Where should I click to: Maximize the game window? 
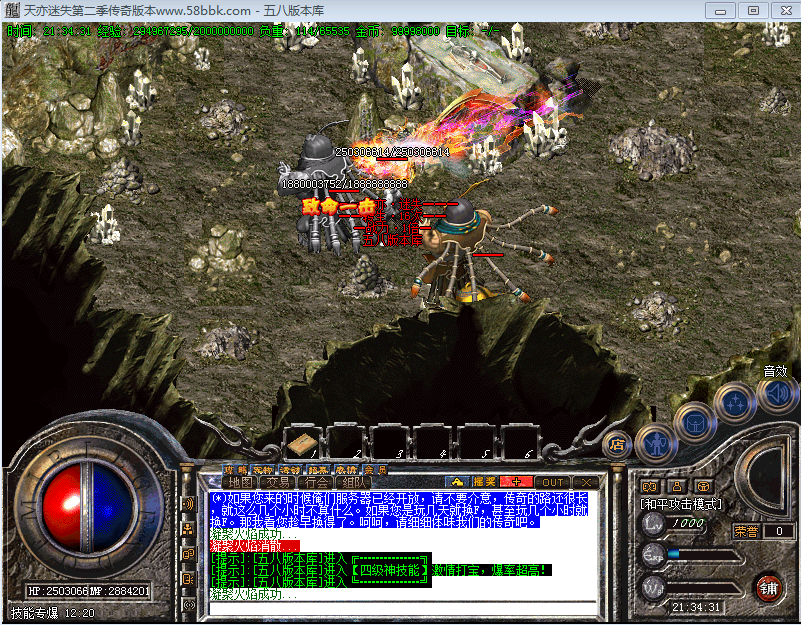(753, 11)
